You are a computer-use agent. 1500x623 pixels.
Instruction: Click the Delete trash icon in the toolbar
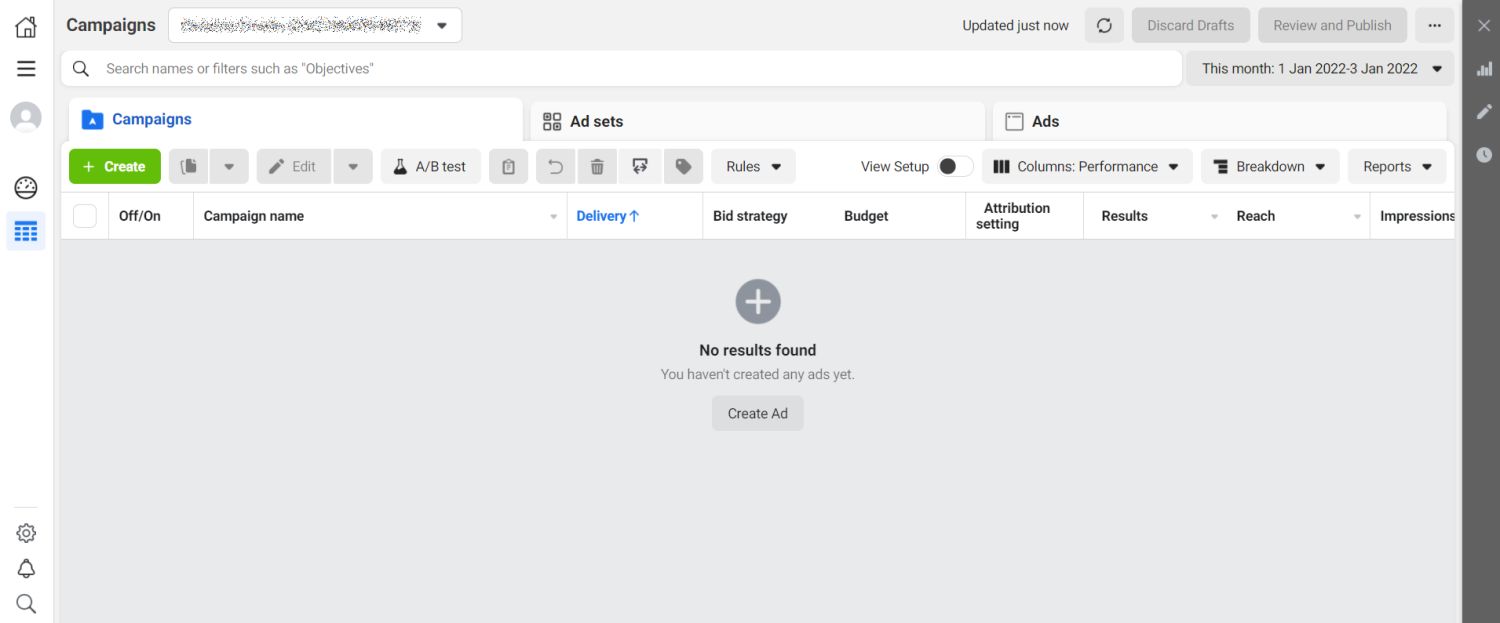pyautogui.click(x=597, y=166)
